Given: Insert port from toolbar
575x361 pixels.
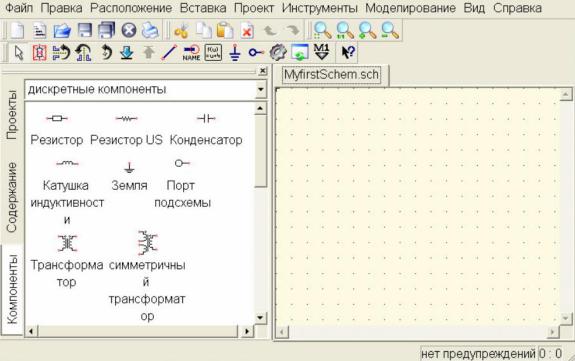Looking at the screenshot, I should [256, 53].
